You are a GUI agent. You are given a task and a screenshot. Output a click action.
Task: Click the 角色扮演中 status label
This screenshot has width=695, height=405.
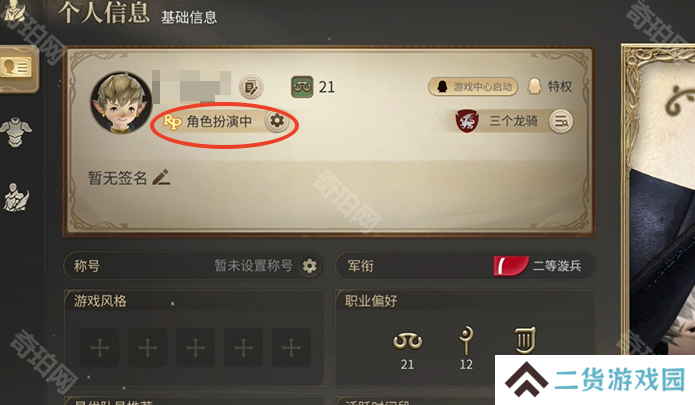pyautogui.click(x=219, y=121)
